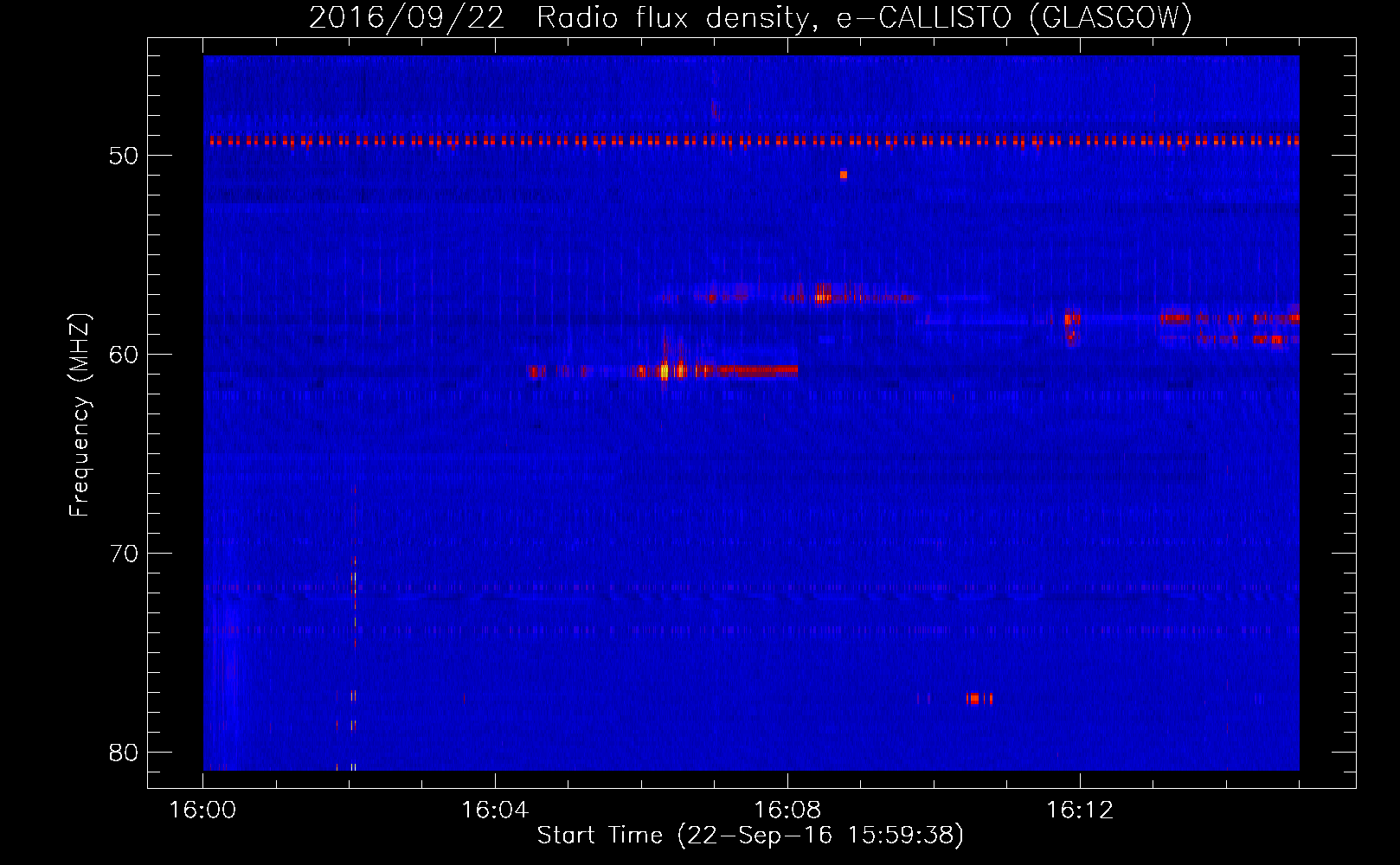Click the red spot near 77 MHz after 16:10
The height and width of the screenshot is (865, 1400).
click(974, 698)
